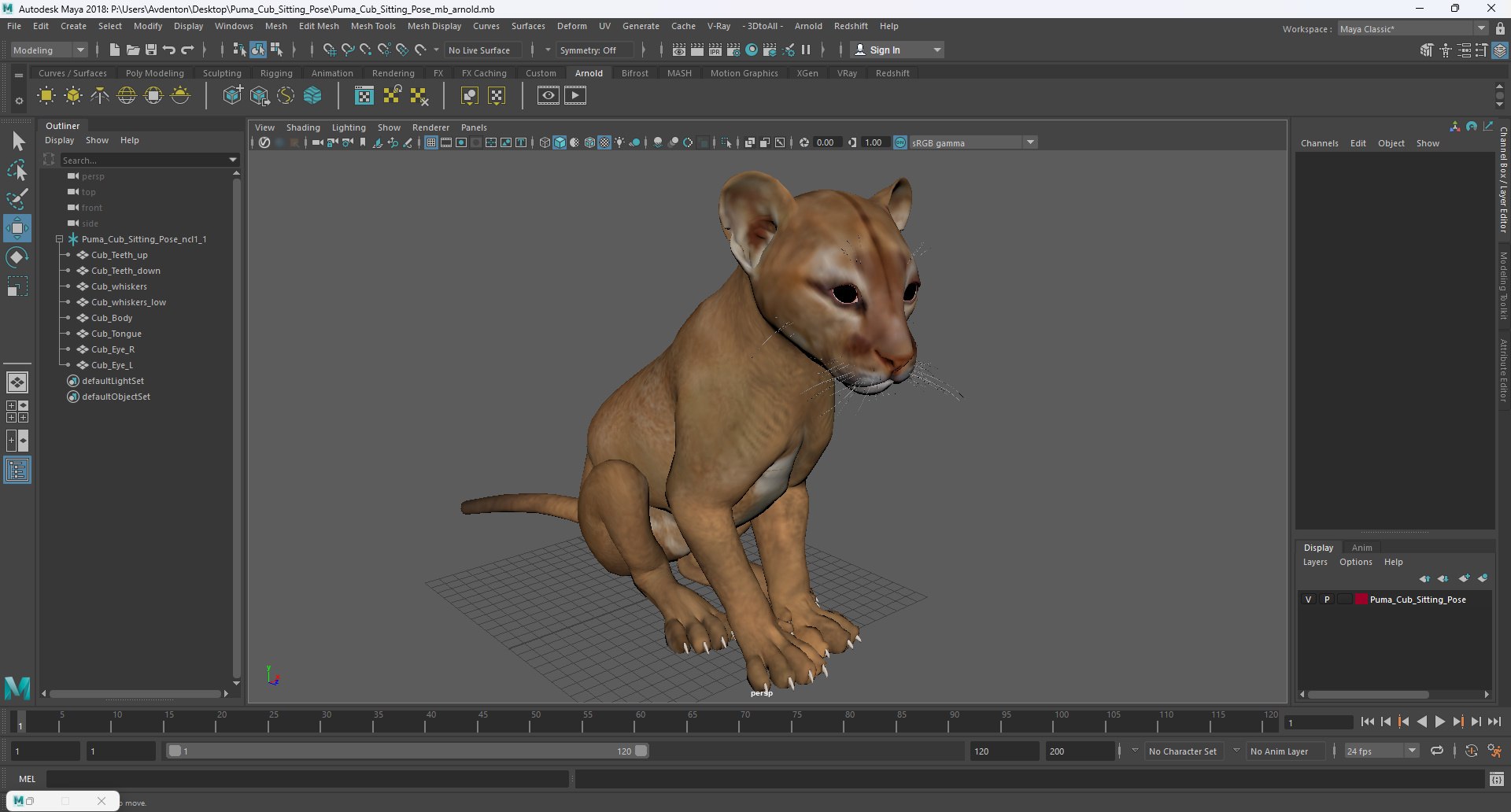Open sRGB gamma view transform dropdown

[x=973, y=142]
